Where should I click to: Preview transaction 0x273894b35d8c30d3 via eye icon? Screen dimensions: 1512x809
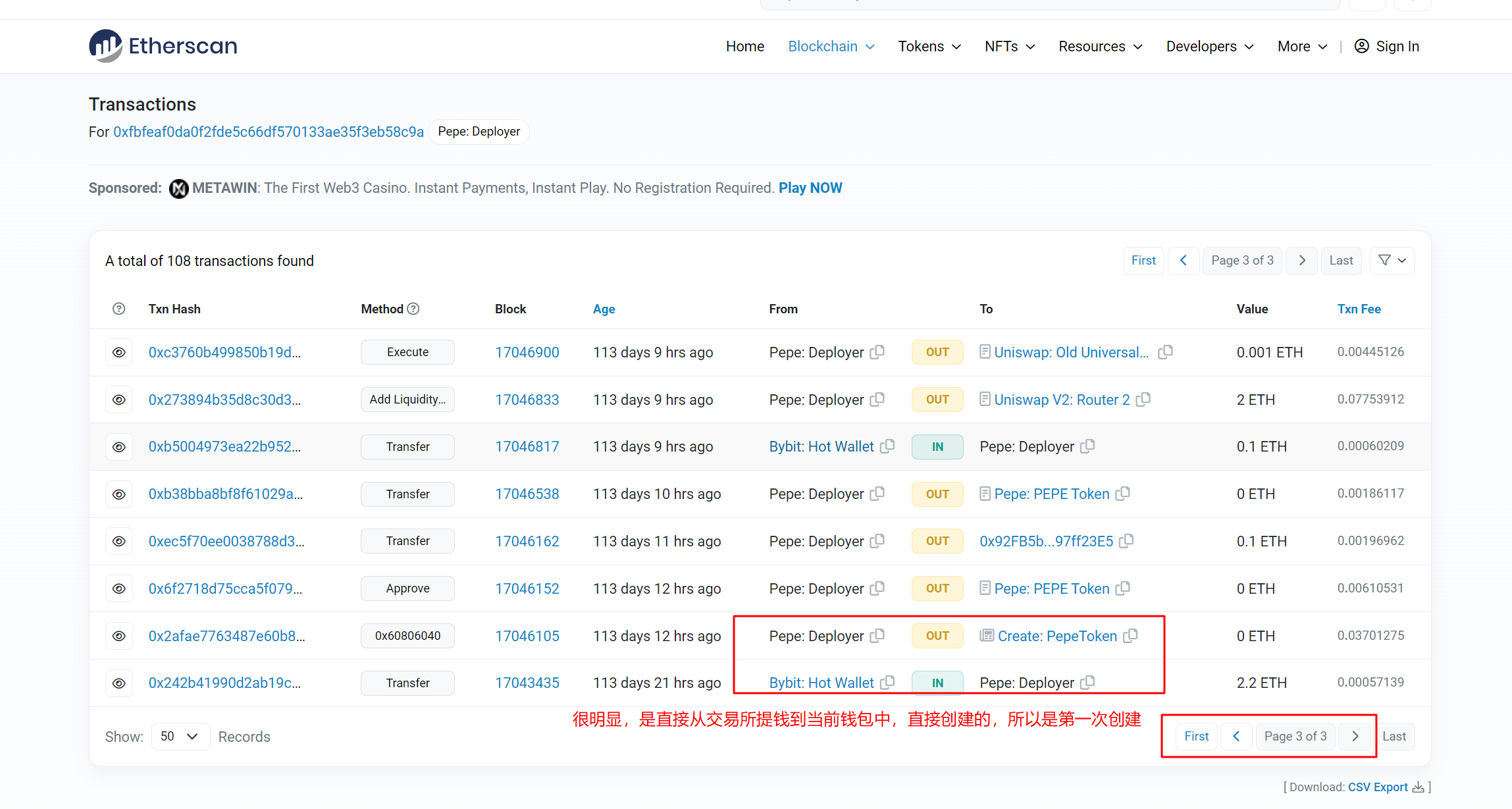click(x=119, y=400)
